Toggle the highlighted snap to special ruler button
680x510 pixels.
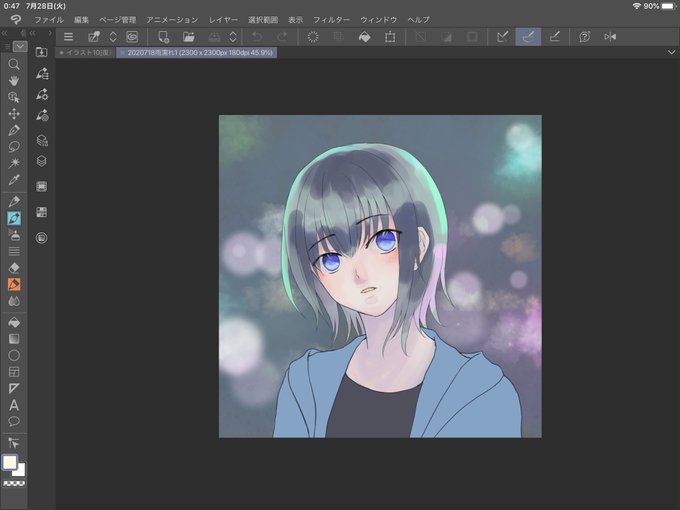pyautogui.click(x=528, y=37)
